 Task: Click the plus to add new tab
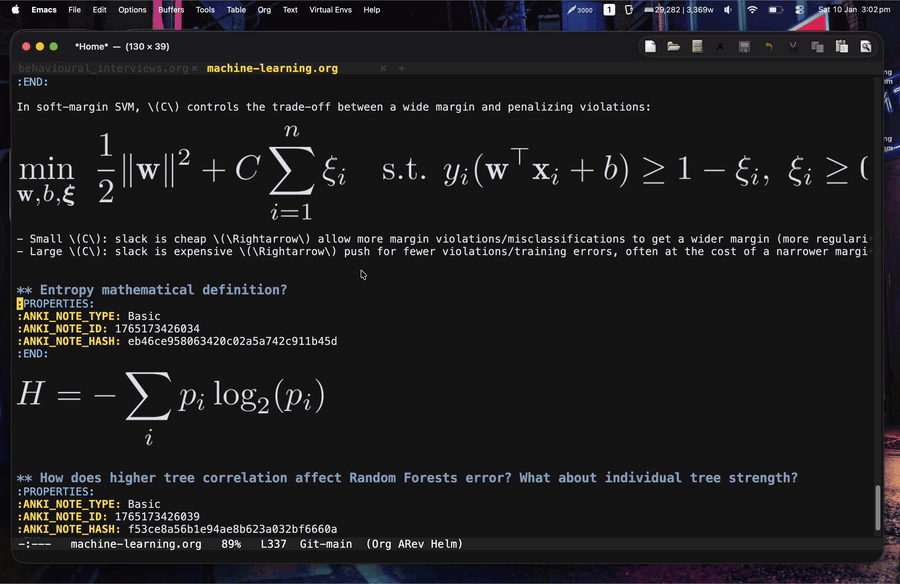(402, 69)
